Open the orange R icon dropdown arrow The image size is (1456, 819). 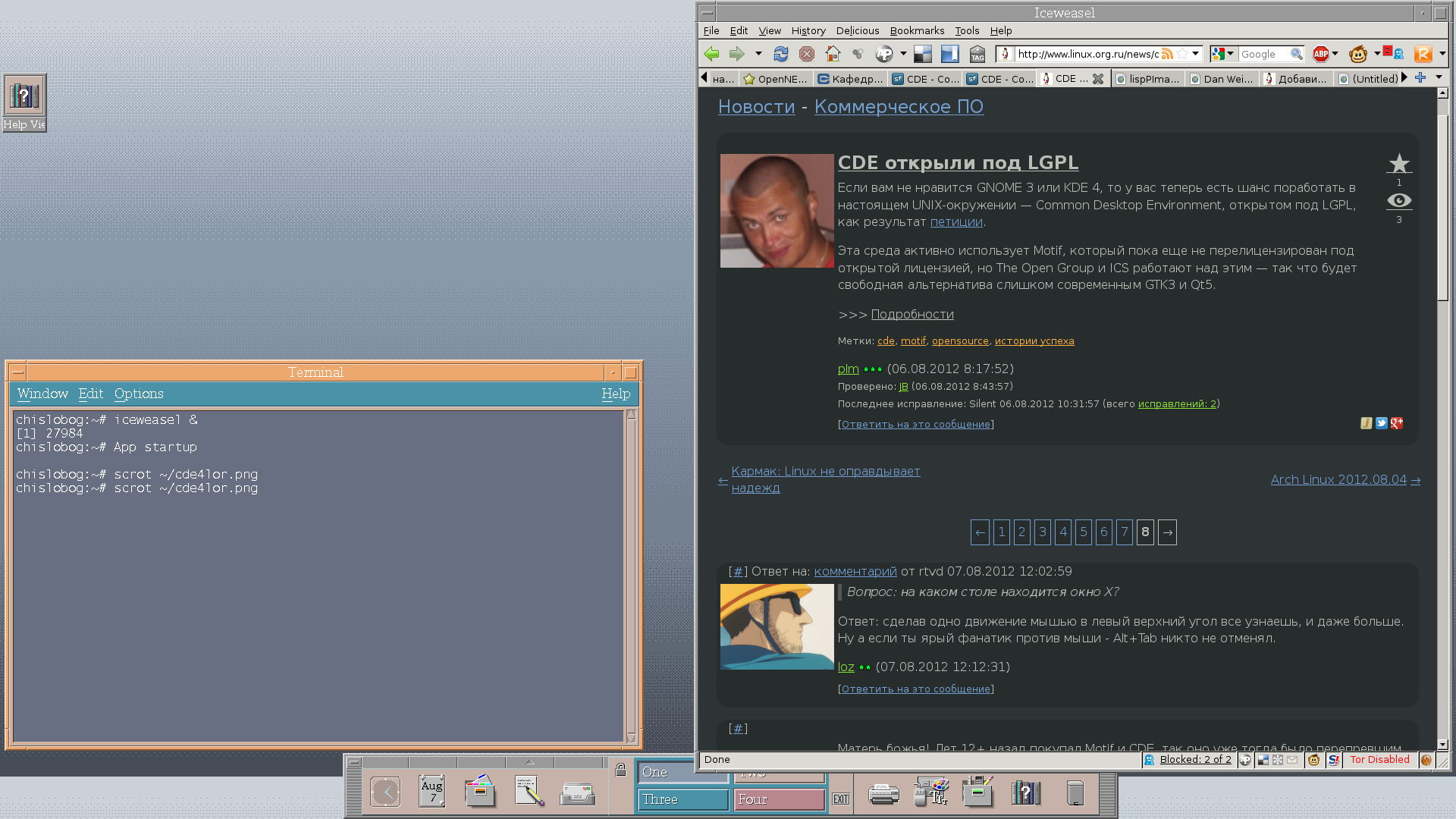point(1442,54)
